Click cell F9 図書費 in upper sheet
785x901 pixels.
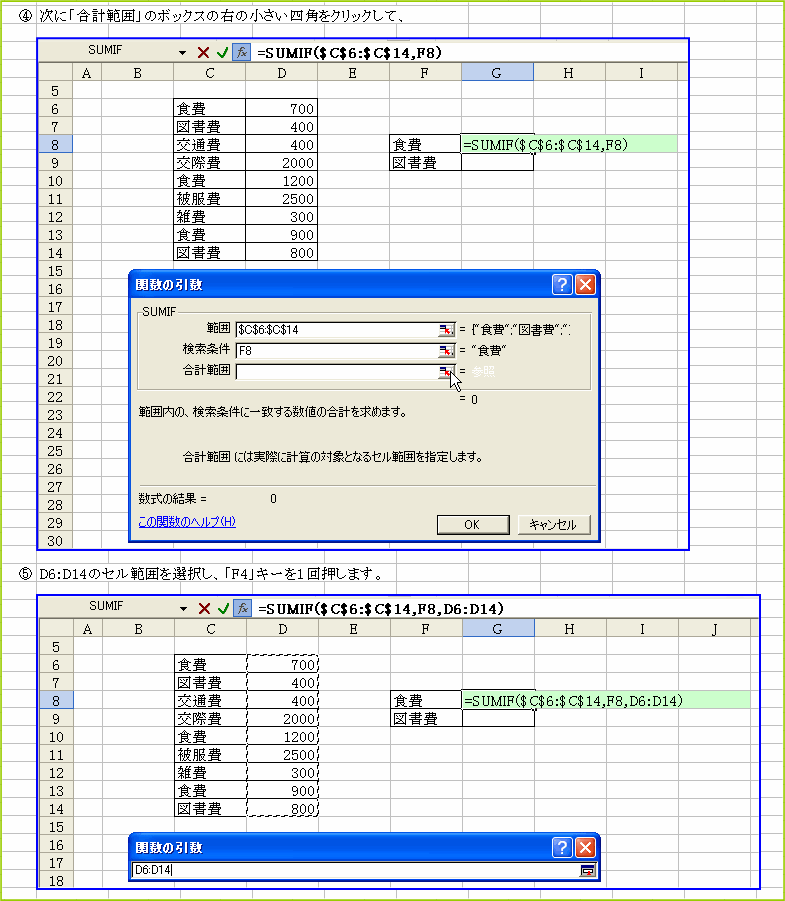425,163
